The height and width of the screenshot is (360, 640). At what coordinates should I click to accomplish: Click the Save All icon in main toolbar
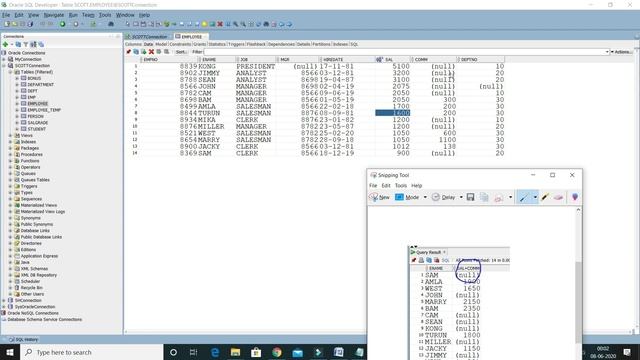tap(30, 24)
